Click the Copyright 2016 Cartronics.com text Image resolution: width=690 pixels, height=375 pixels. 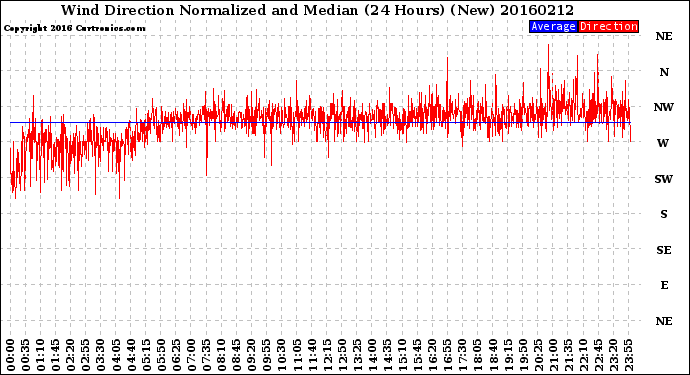pyautogui.click(x=75, y=29)
